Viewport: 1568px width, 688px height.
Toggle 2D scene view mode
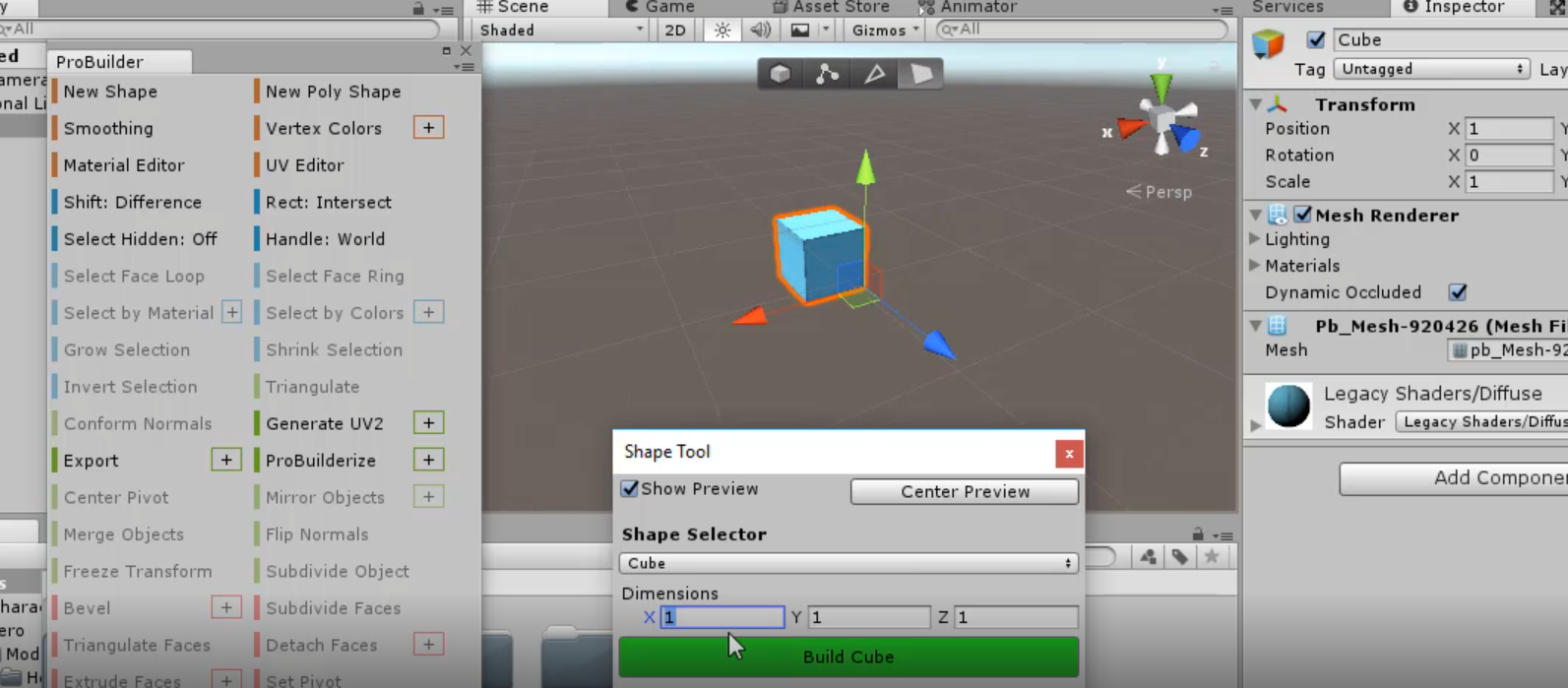tap(675, 30)
